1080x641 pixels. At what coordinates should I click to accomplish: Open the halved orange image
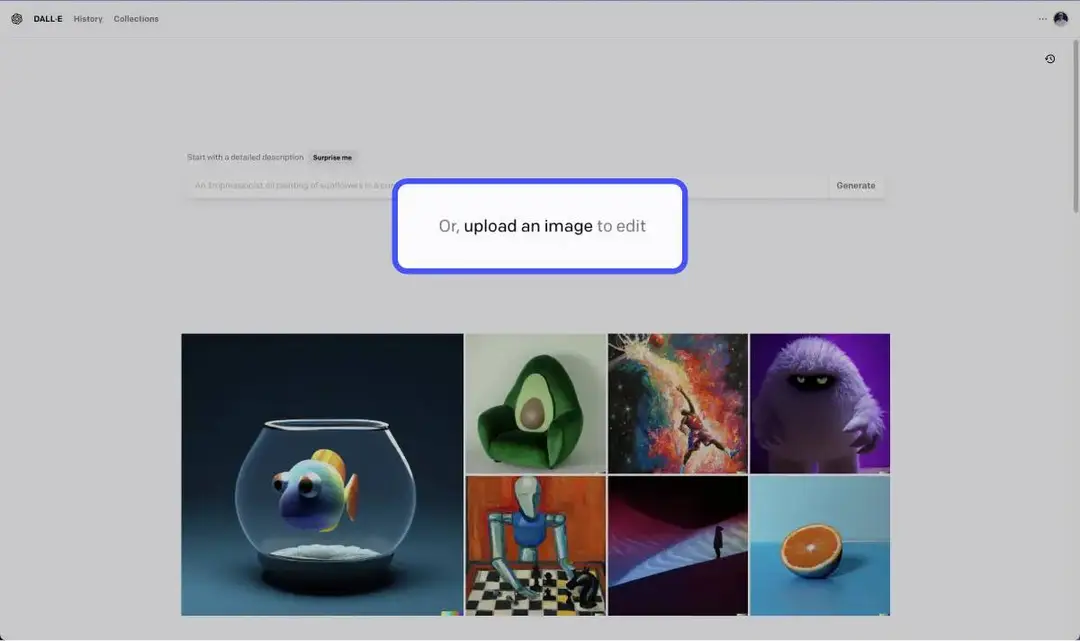tap(820, 545)
